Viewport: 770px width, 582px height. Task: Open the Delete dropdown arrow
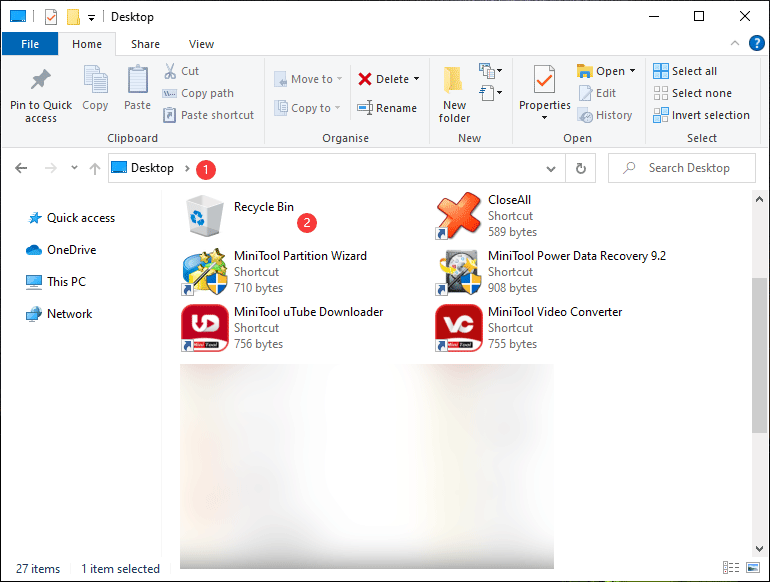click(416, 79)
